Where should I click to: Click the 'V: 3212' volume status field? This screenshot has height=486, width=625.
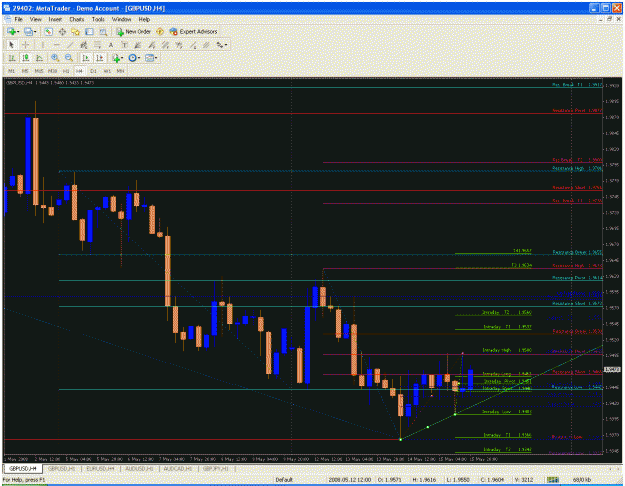(x=523, y=480)
